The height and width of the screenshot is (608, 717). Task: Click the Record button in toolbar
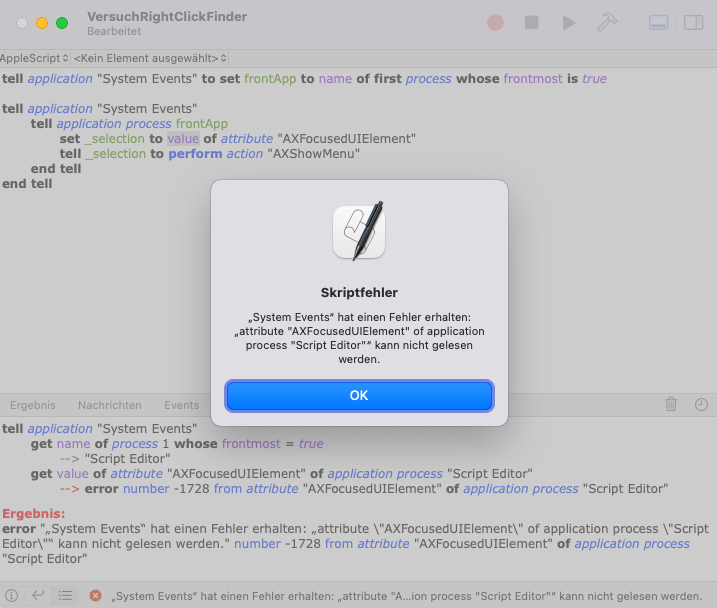coord(495,22)
